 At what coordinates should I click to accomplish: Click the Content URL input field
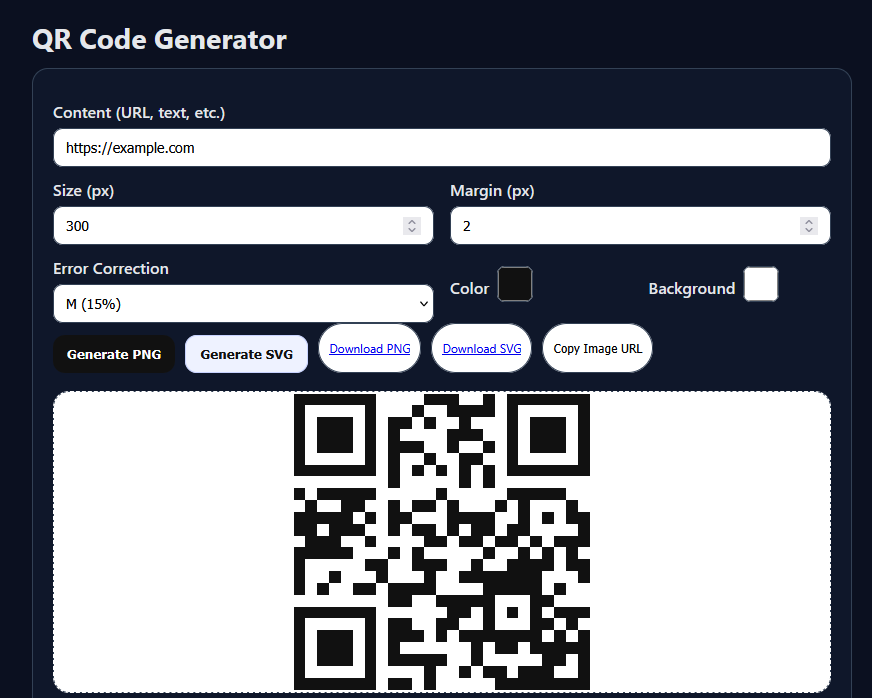point(442,147)
